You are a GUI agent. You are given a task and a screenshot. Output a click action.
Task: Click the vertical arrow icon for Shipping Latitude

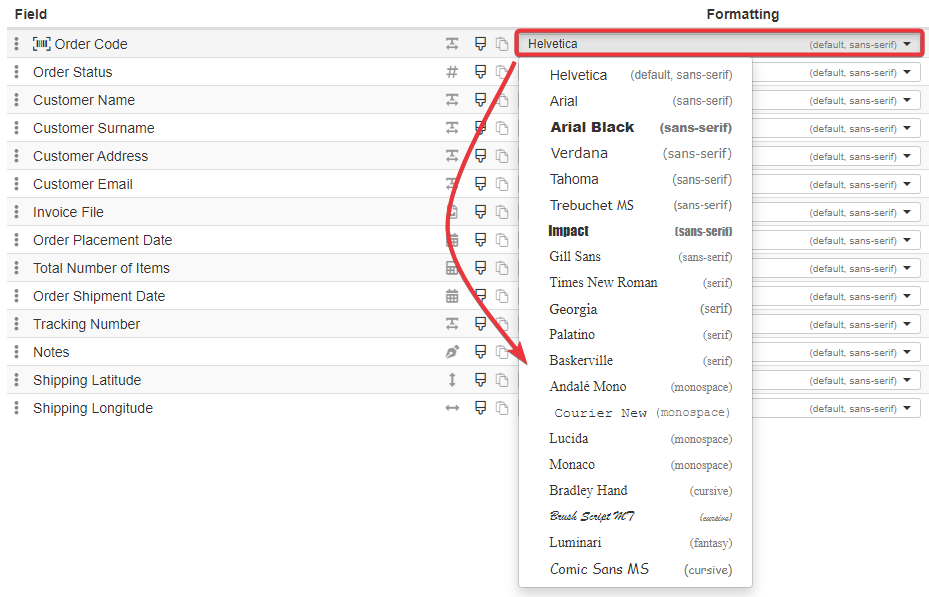click(x=452, y=380)
